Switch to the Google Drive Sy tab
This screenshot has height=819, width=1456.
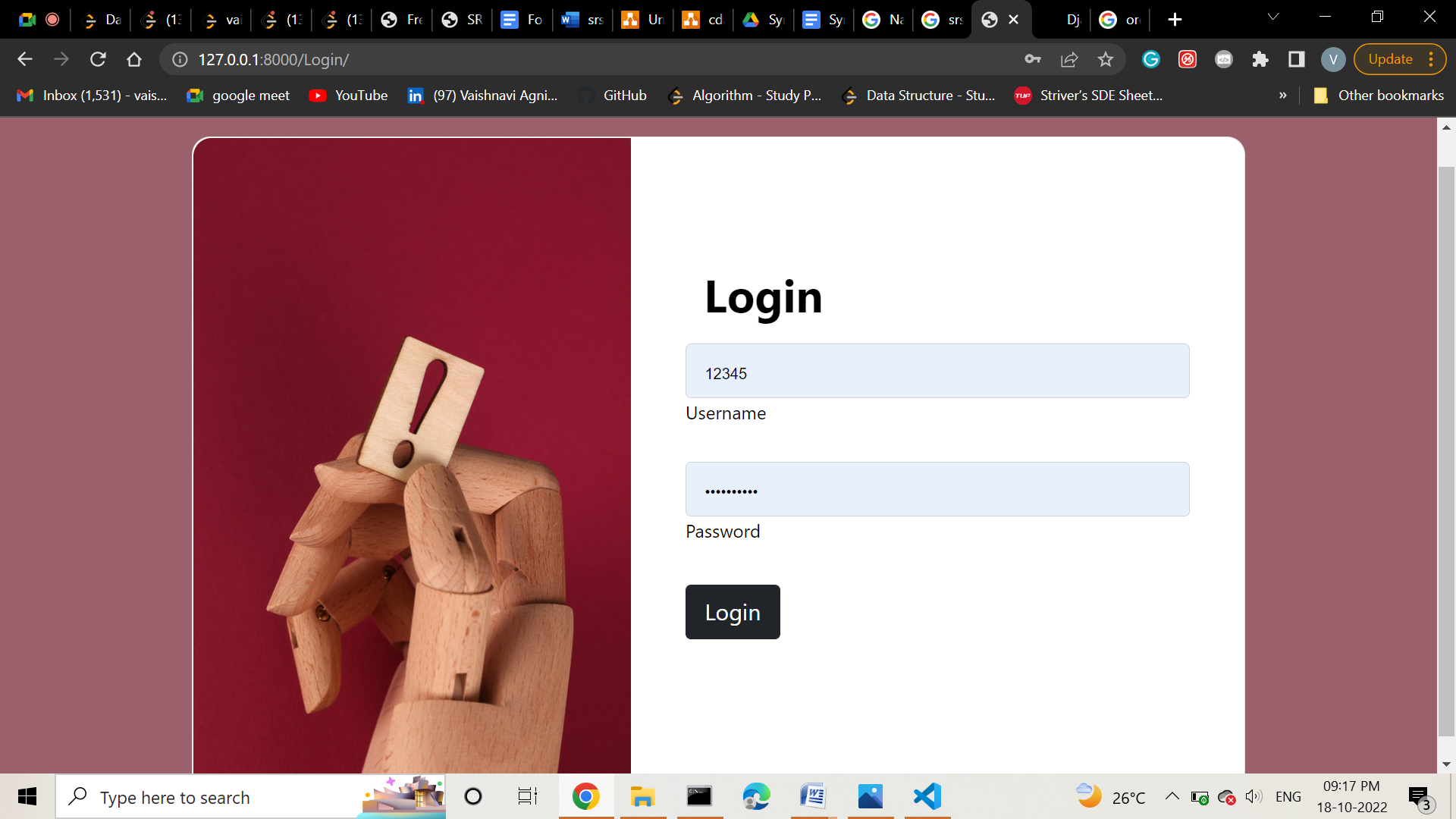tap(763, 20)
